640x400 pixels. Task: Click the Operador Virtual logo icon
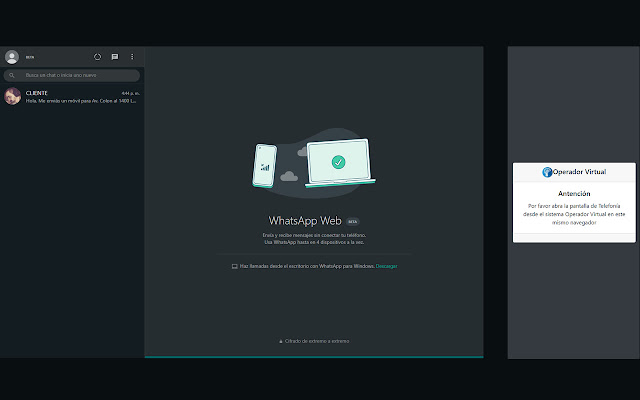[547, 172]
